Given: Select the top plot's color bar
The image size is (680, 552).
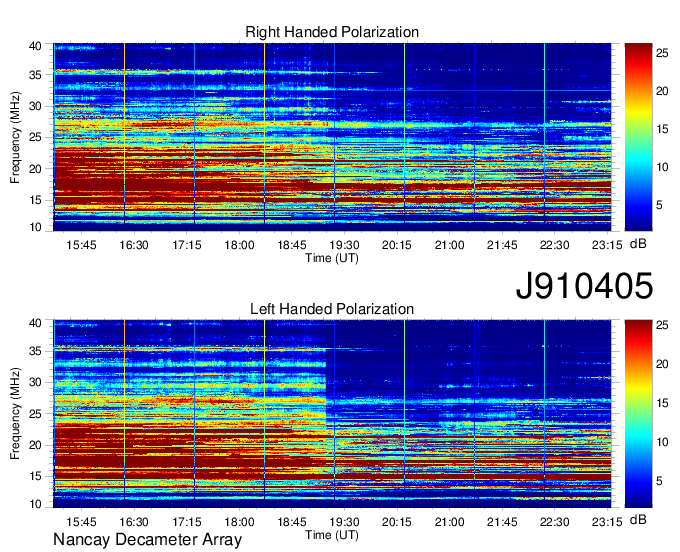Looking at the screenshot, I should coord(638,137).
